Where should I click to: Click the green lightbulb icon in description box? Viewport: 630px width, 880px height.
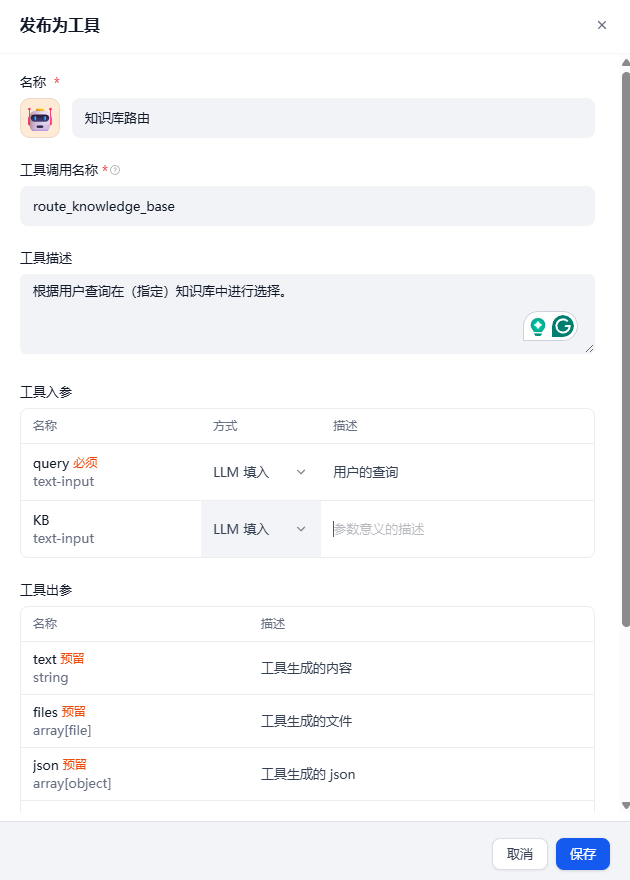pos(538,326)
